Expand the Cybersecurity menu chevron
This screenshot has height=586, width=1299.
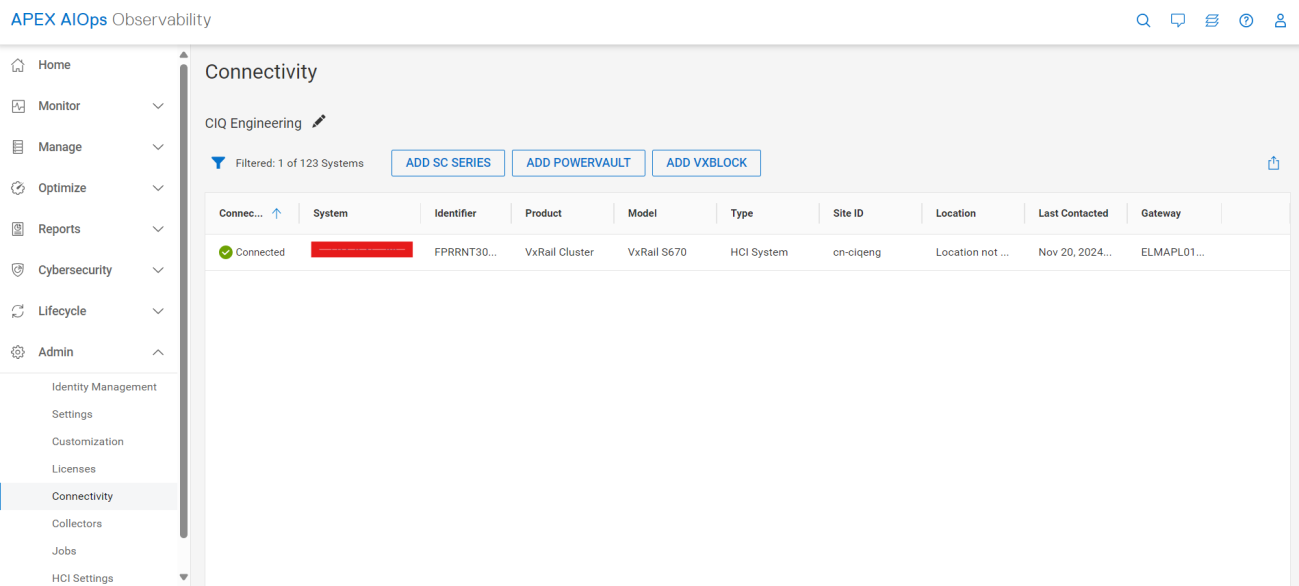pos(158,270)
